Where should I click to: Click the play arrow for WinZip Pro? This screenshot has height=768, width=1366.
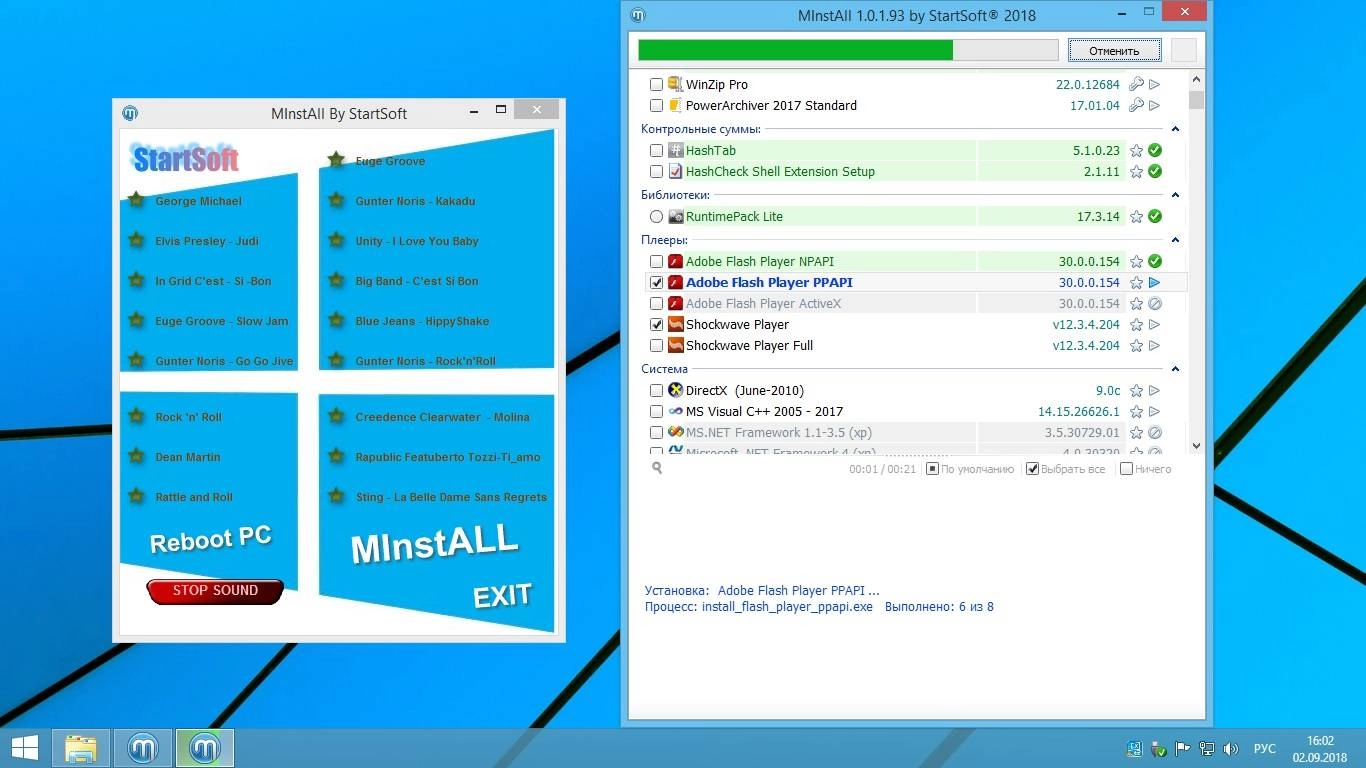pos(1155,85)
